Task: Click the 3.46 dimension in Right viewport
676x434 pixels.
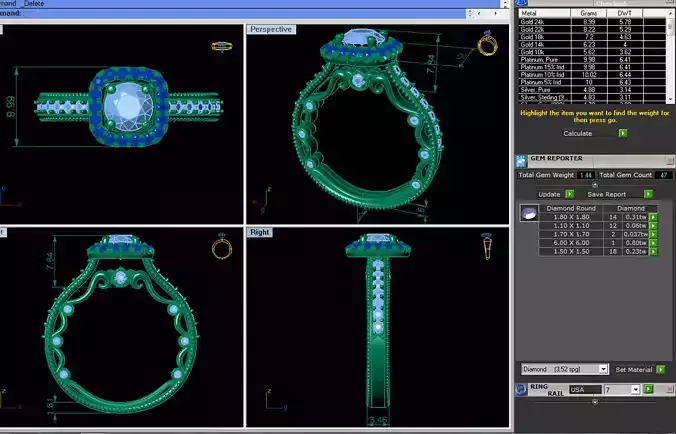Action: [x=378, y=420]
